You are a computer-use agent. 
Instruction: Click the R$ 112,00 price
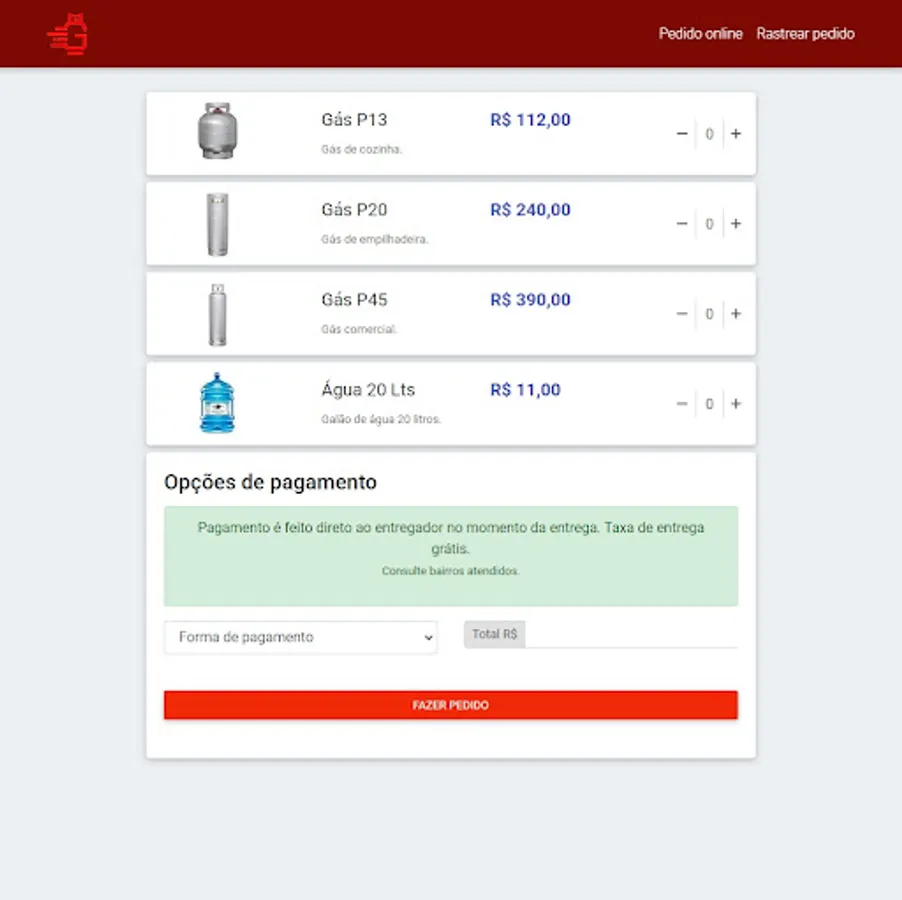click(x=530, y=120)
